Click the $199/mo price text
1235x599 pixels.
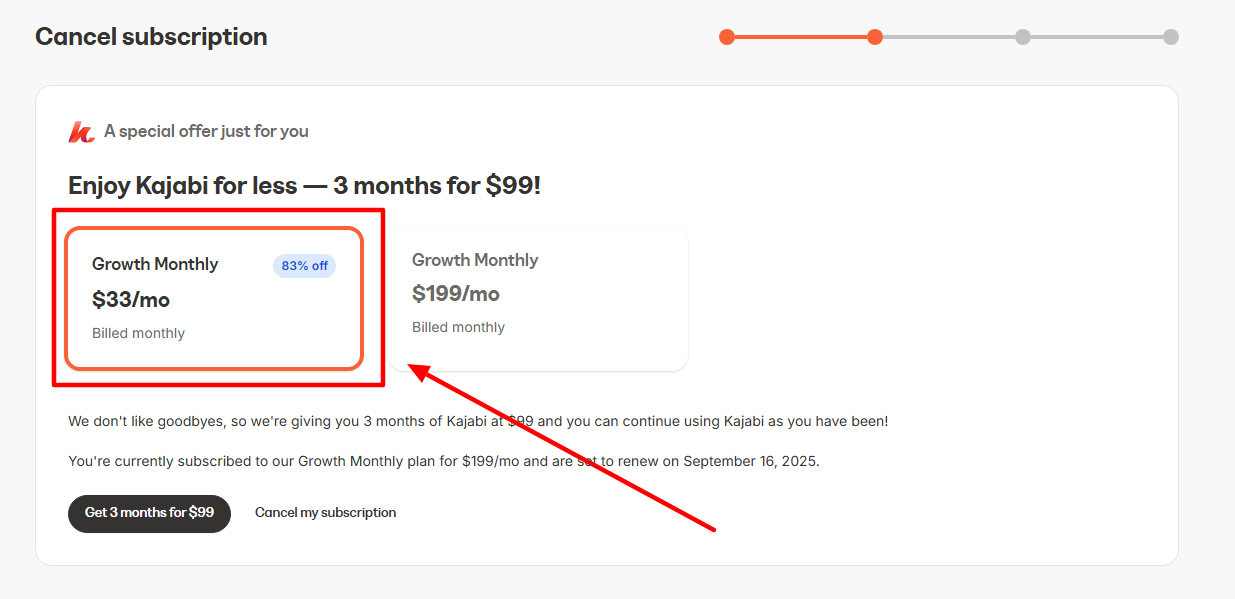point(456,294)
